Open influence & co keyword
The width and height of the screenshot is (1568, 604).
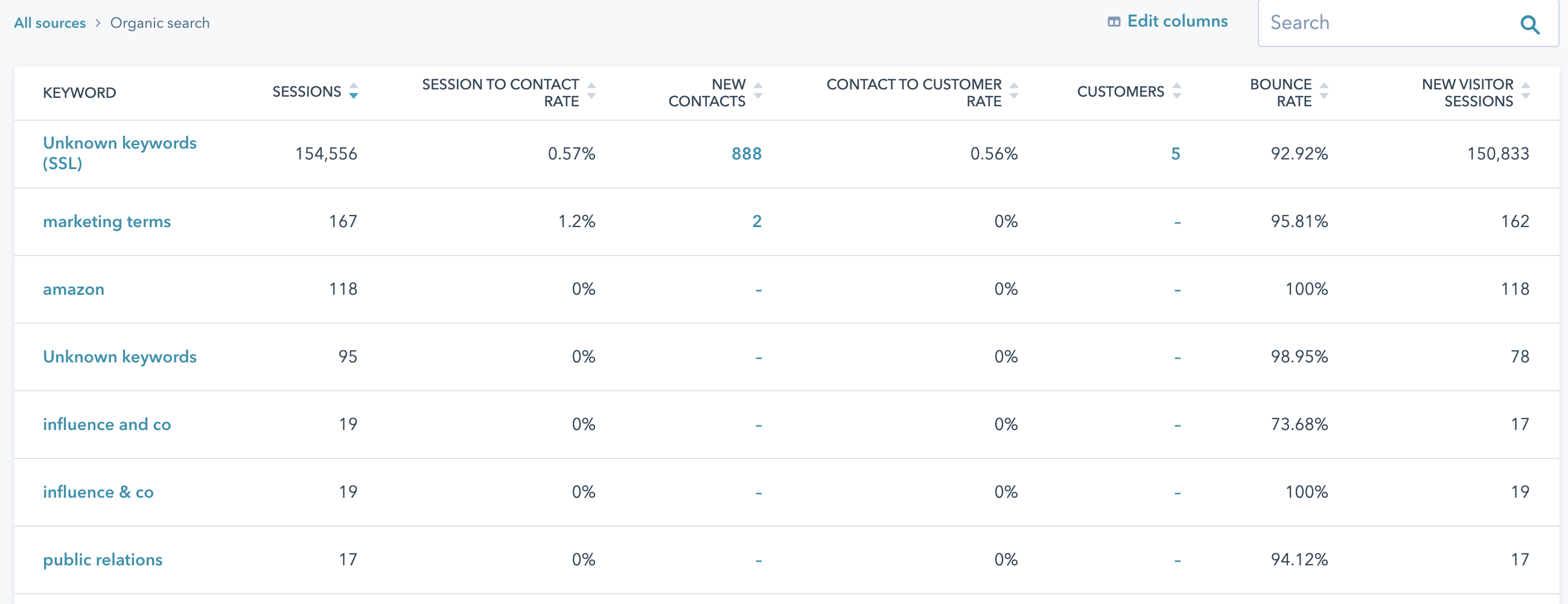pos(98,492)
